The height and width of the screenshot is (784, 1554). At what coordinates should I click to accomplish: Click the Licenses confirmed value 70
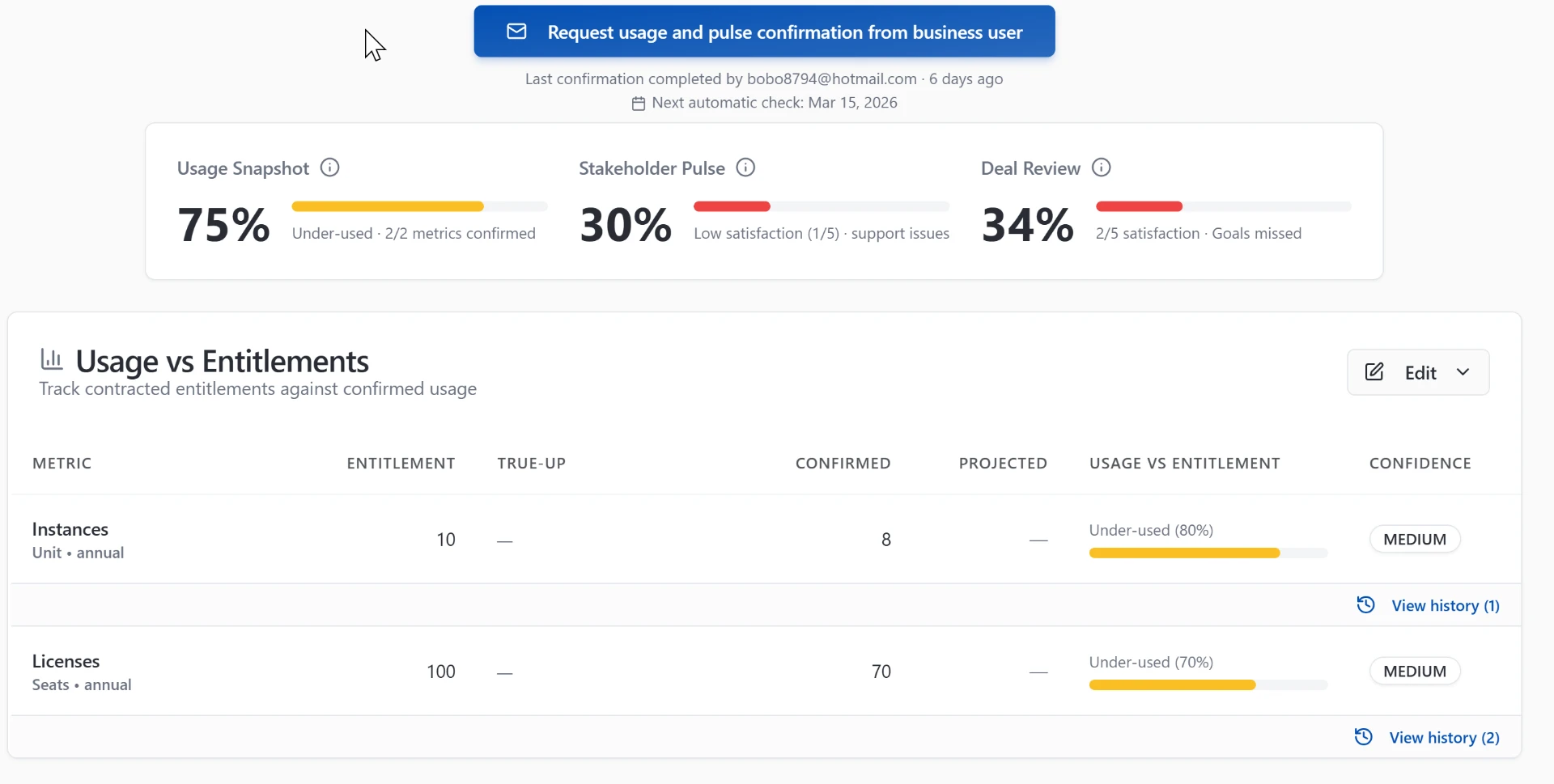point(881,672)
